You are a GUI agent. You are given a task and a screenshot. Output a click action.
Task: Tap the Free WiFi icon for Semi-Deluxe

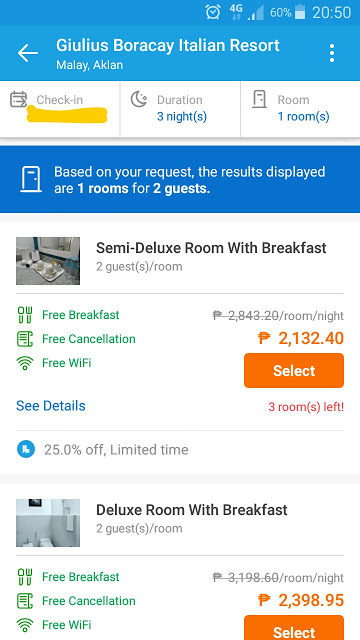[x=24, y=363]
